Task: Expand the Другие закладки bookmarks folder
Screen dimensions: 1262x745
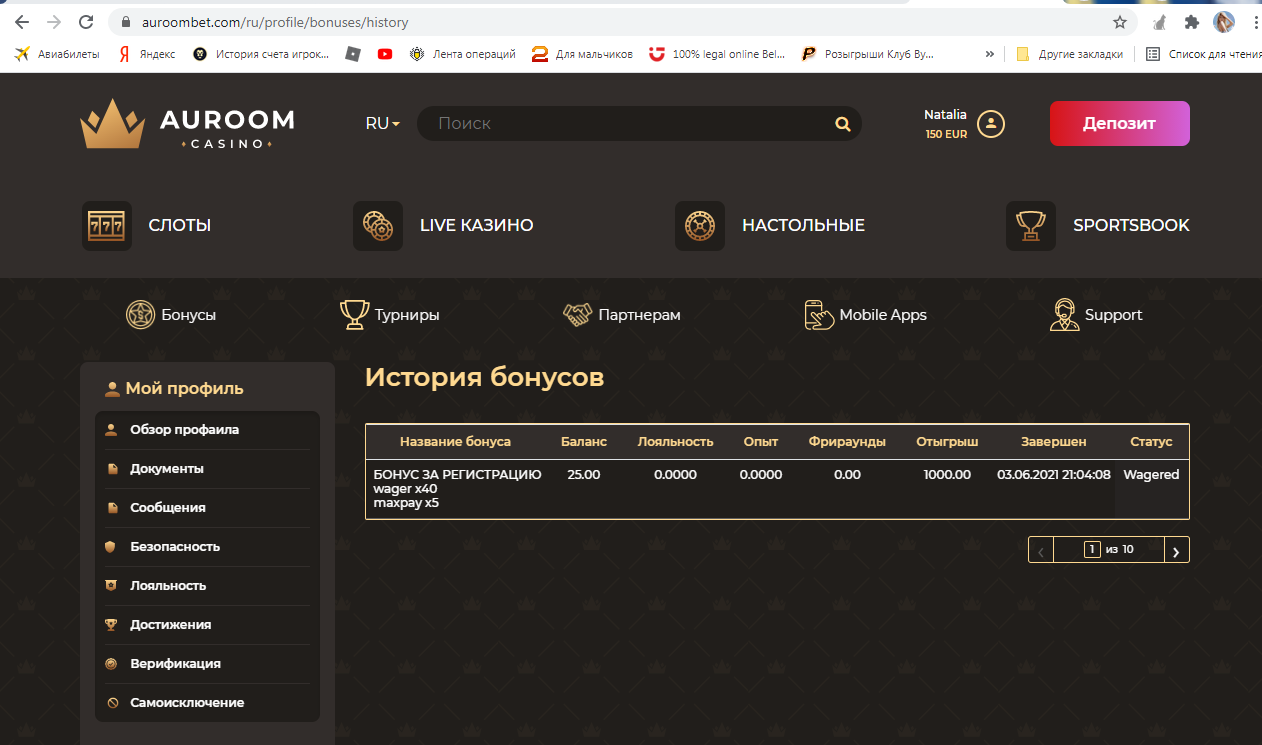Action: pos(1072,53)
